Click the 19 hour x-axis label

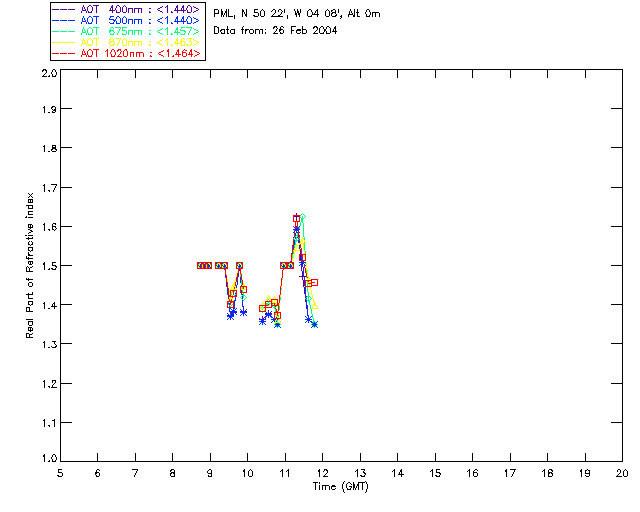(x=585, y=473)
